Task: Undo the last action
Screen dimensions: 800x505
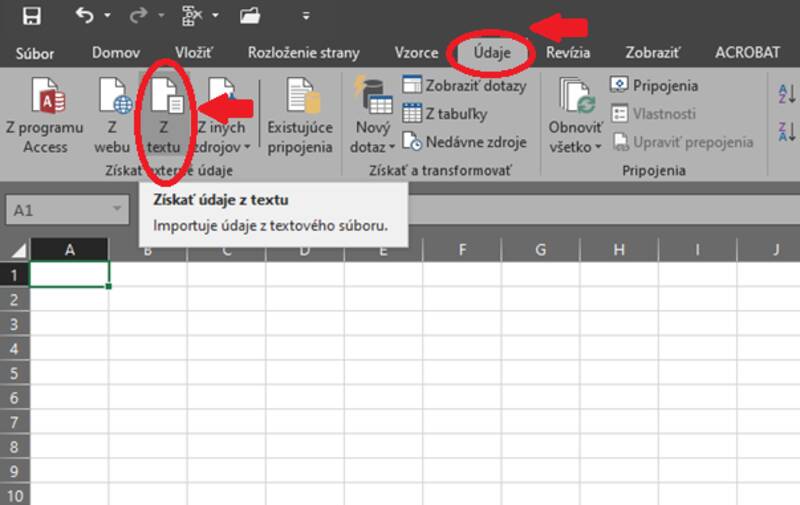Action: pos(85,15)
